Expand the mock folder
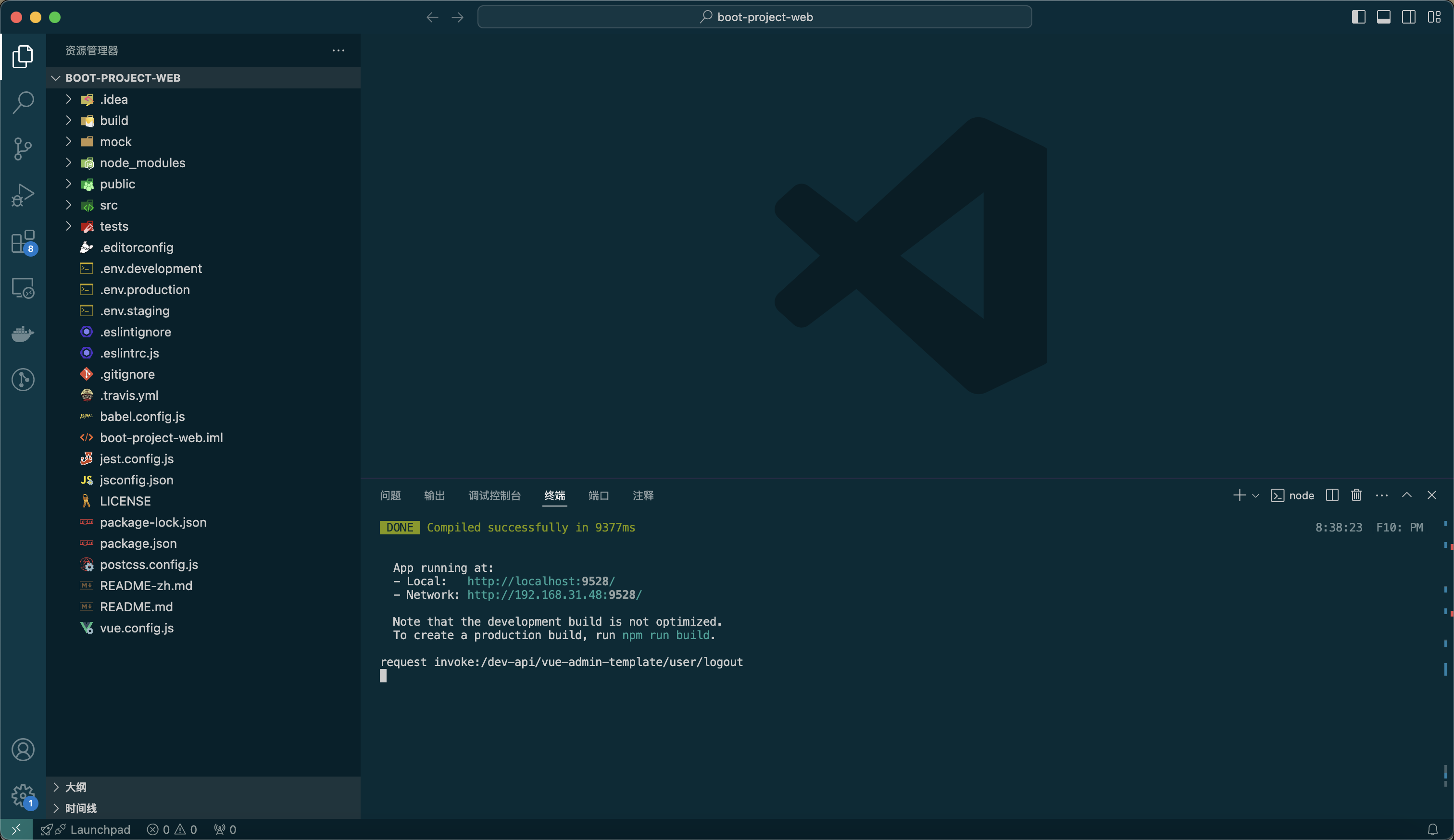 [x=203, y=142]
